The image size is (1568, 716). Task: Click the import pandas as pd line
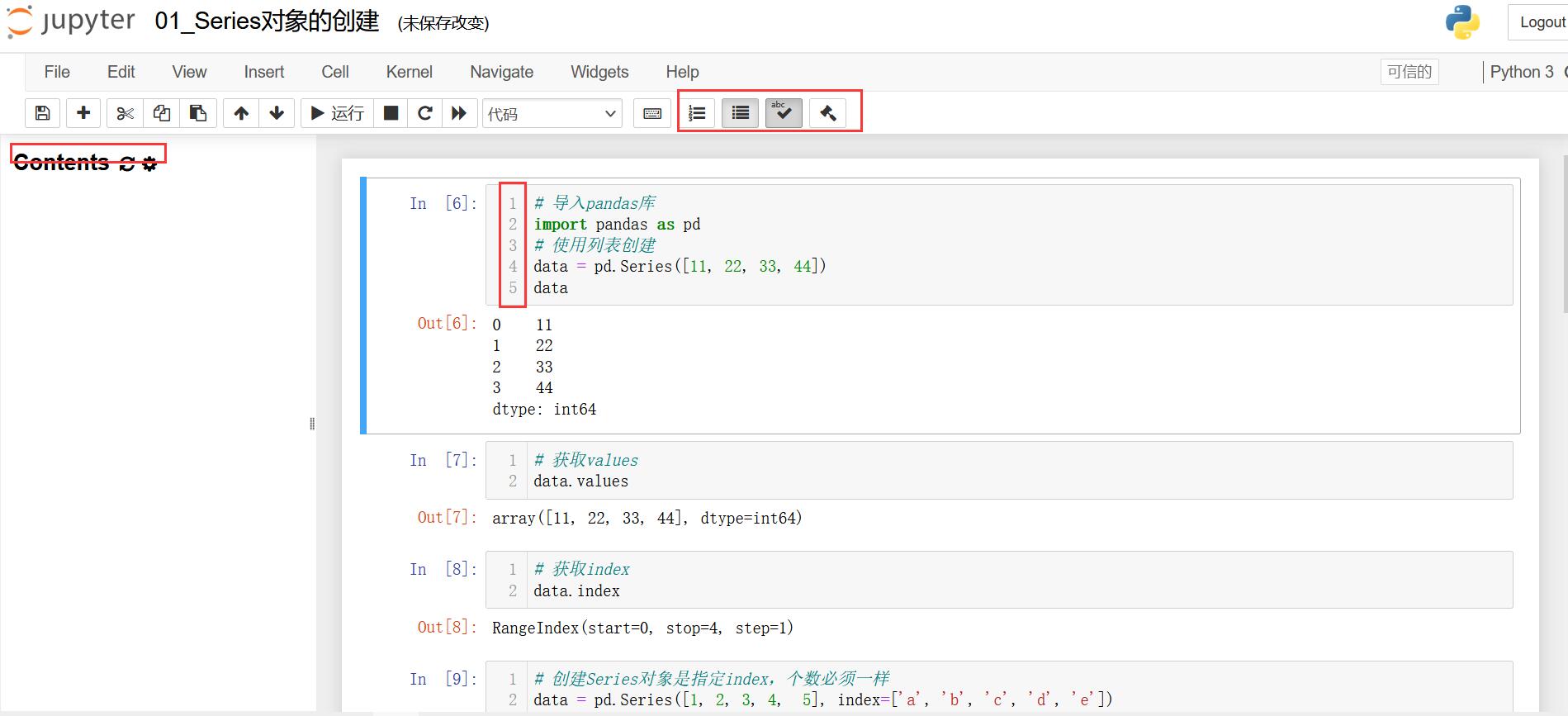click(617, 225)
